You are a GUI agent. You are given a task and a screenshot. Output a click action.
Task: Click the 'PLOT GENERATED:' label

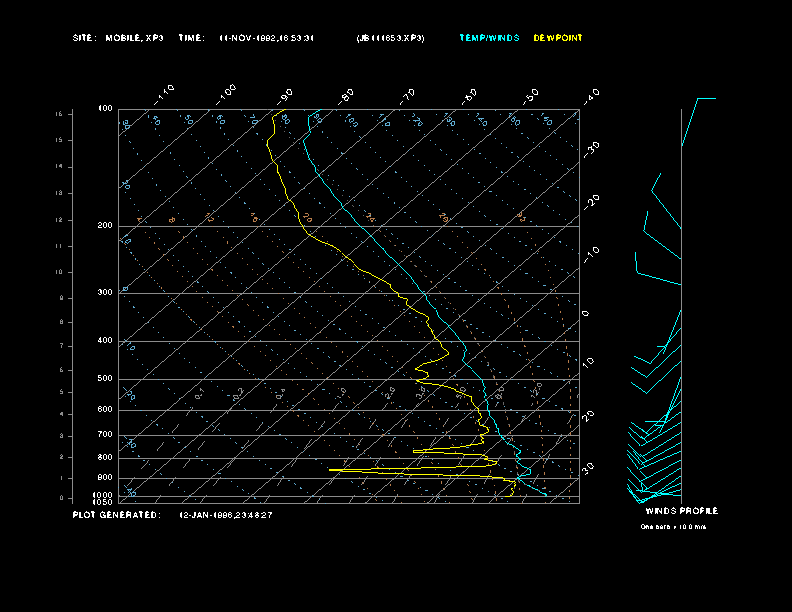click(x=116, y=515)
